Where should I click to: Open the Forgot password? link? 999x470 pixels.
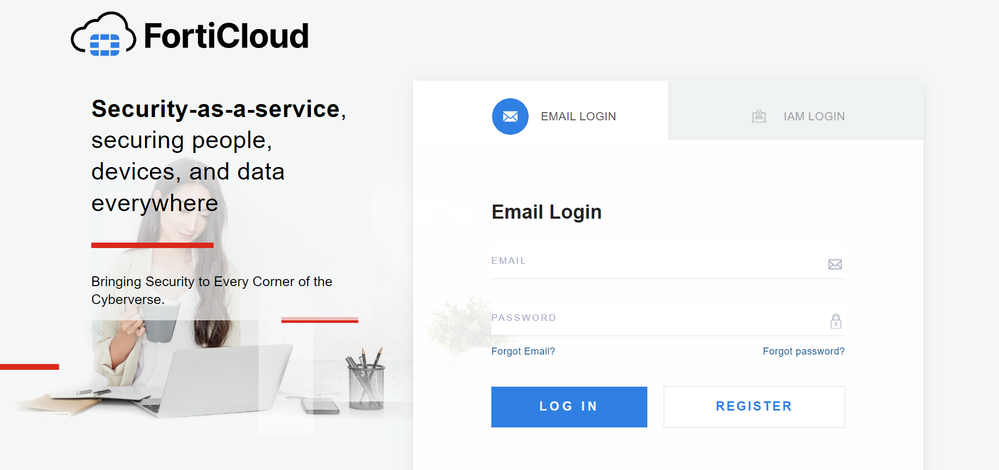click(803, 351)
